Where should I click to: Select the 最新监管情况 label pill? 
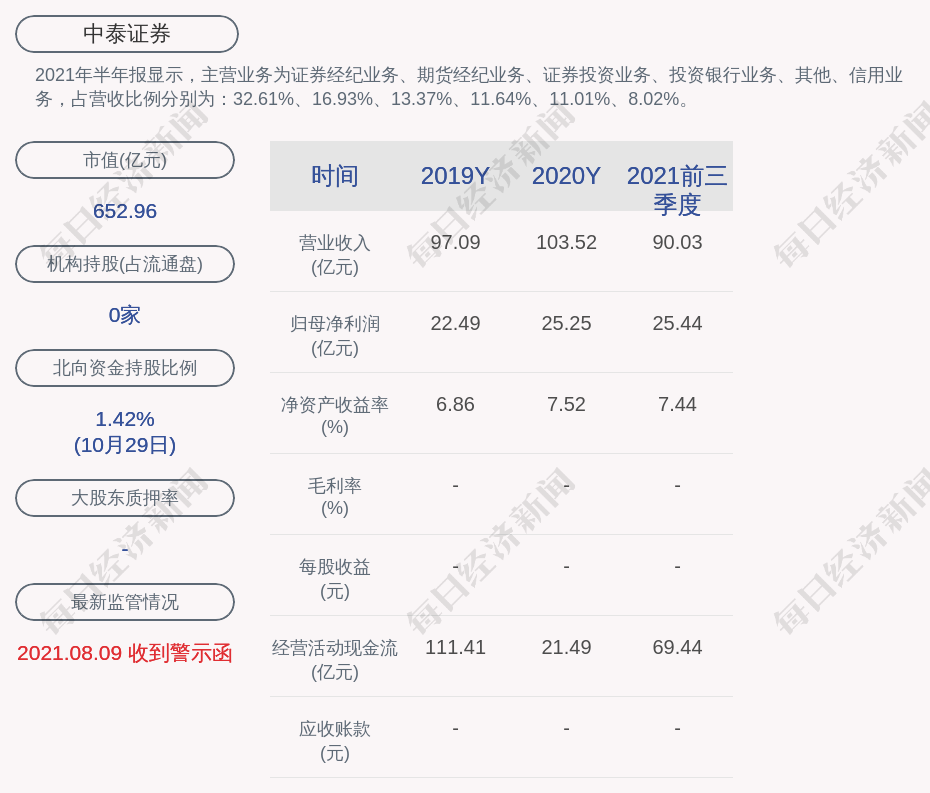click(x=125, y=602)
